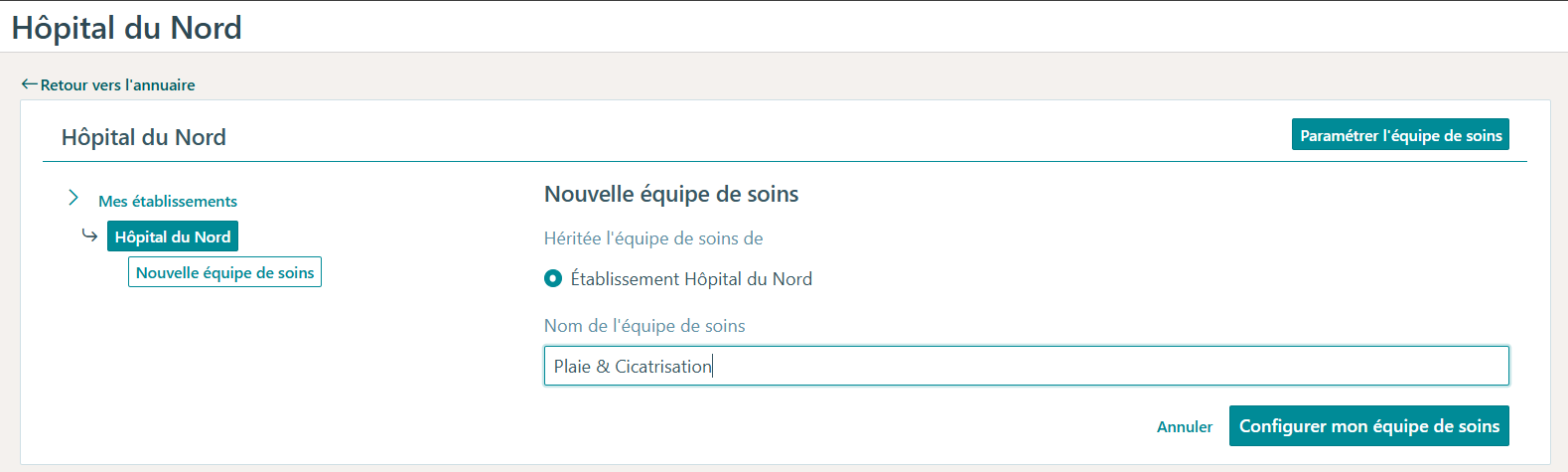Click Paramétrer l'équipe de soins button
Image resolution: width=1568 pixels, height=472 pixels.
pyautogui.click(x=1400, y=135)
